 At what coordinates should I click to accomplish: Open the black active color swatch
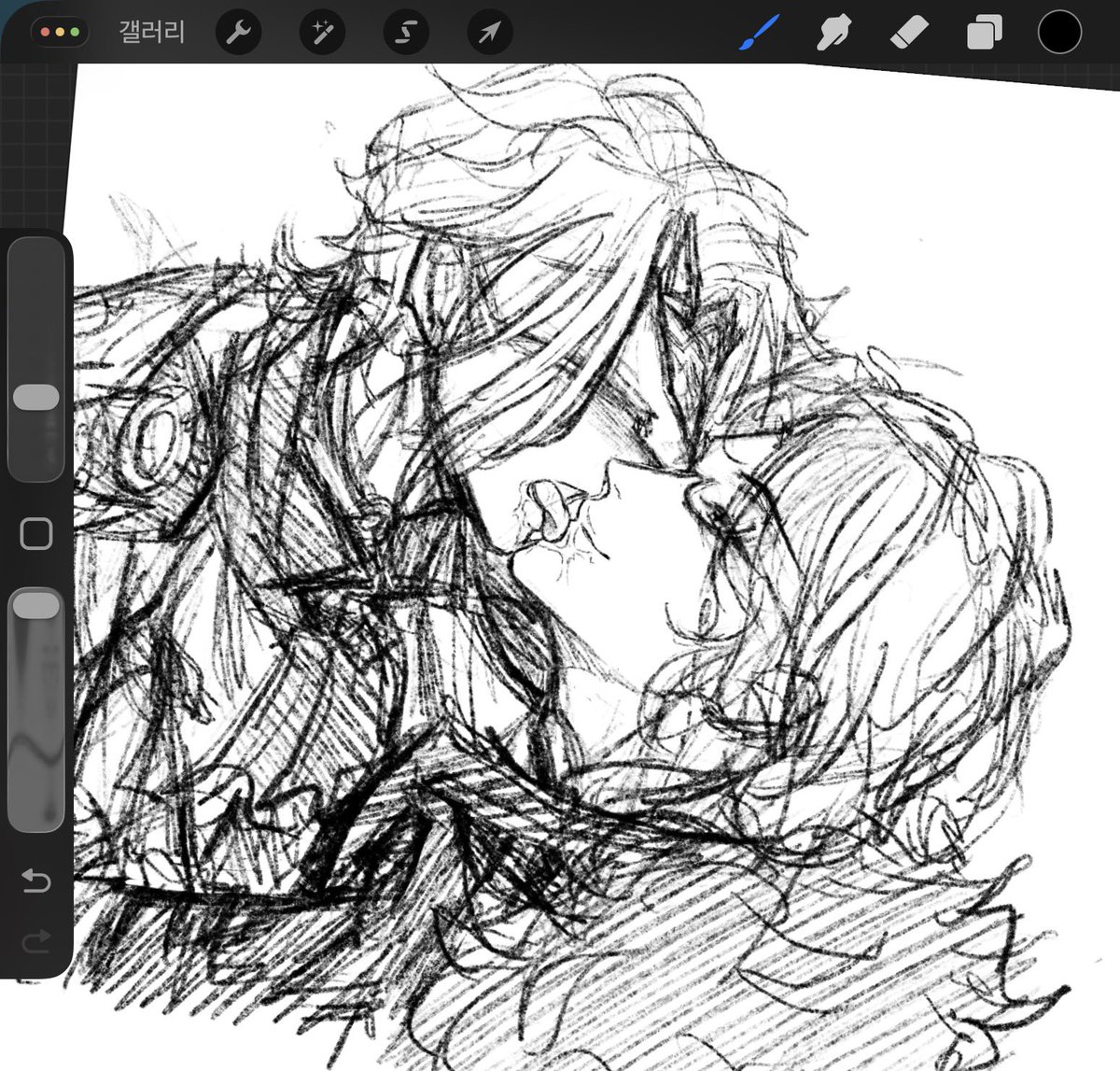(x=1059, y=33)
